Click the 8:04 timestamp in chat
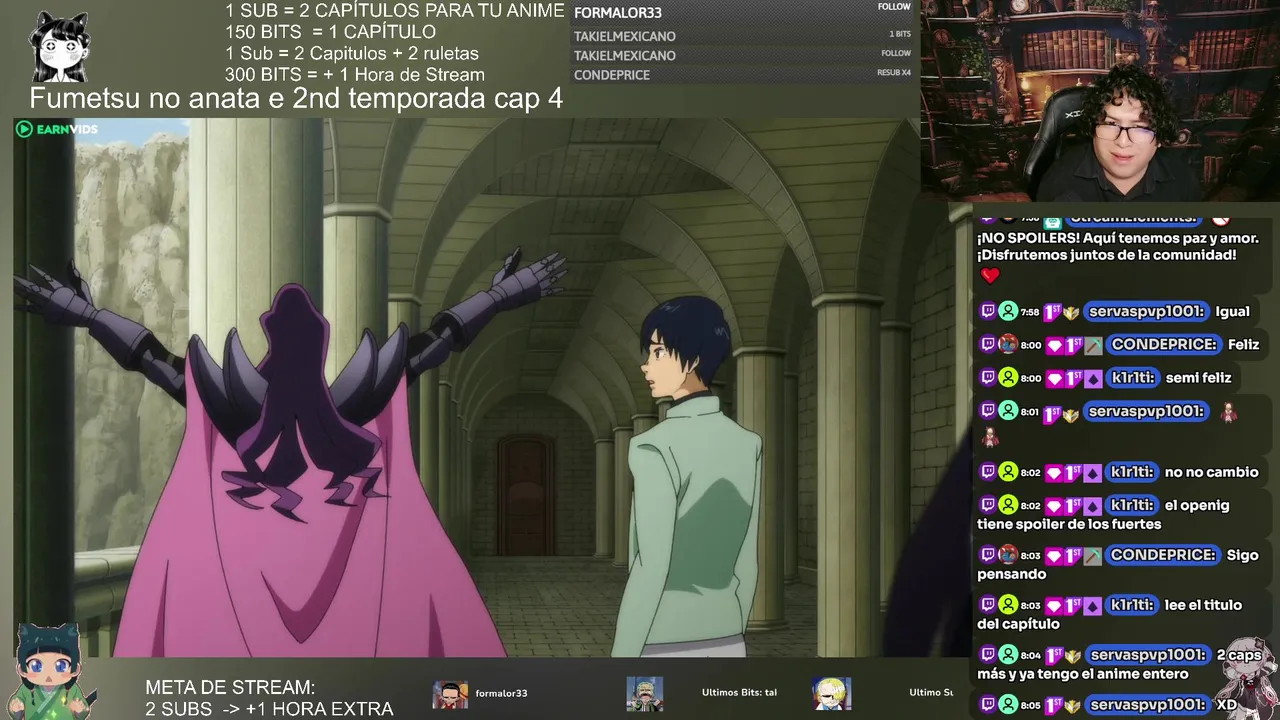Viewport: 1280px width, 720px height. click(1030, 656)
